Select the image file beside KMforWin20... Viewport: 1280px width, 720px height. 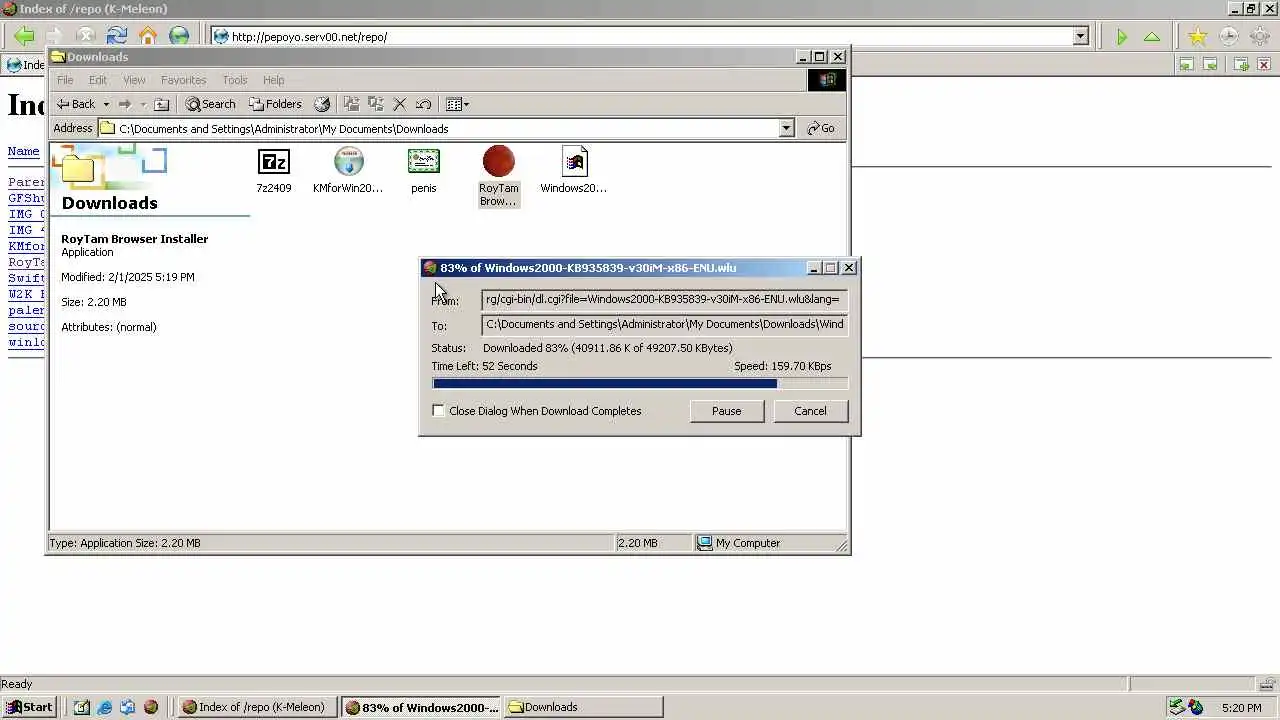[424, 170]
